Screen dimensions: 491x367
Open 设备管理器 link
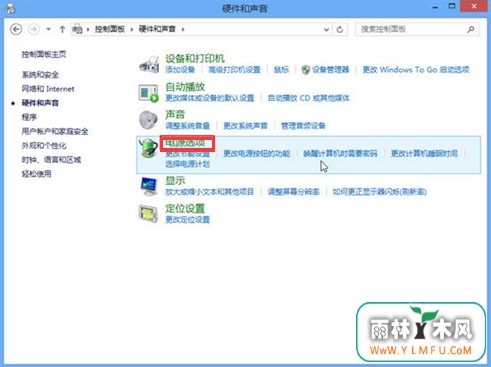330,70
